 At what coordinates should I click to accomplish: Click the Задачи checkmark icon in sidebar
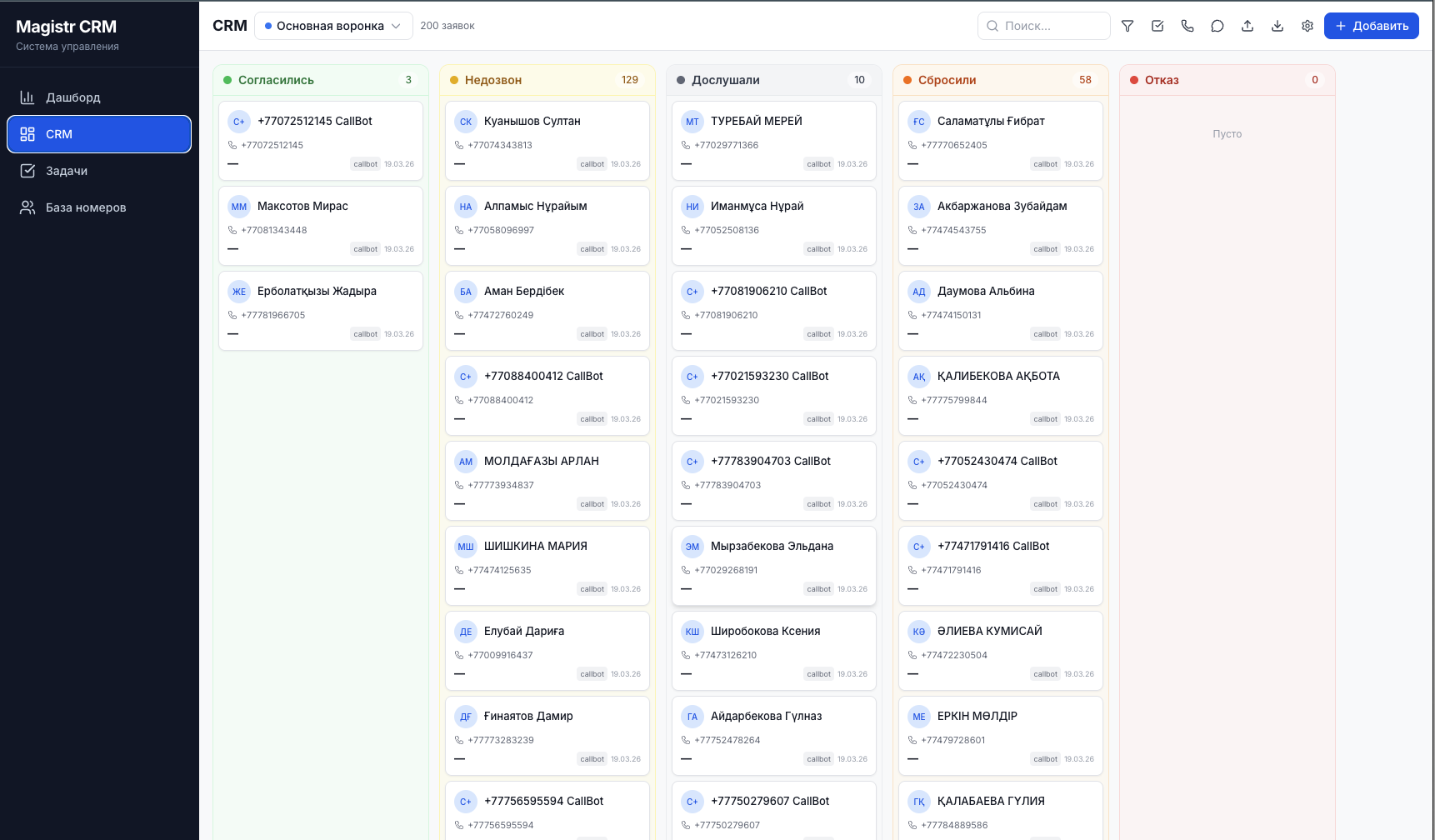(27, 171)
